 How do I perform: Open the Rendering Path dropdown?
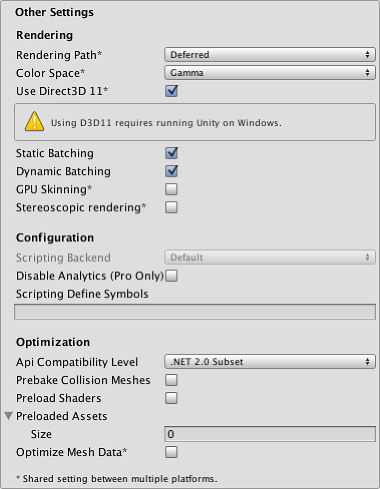click(x=270, y=55)
